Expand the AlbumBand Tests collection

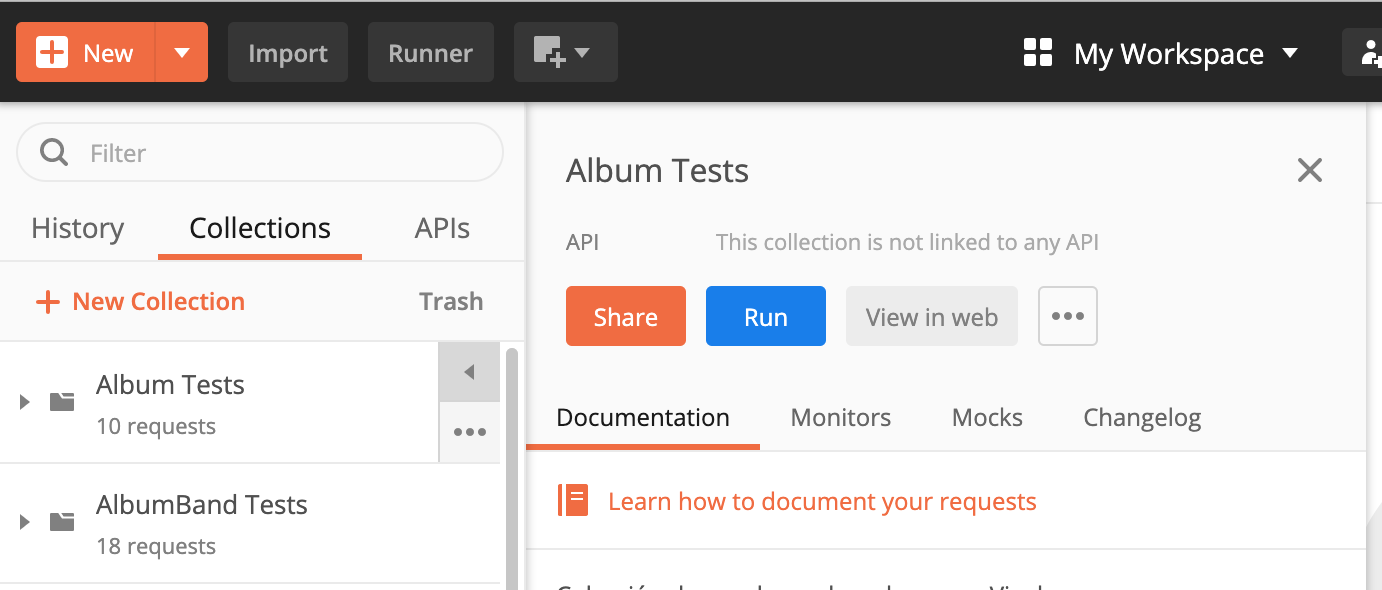(x=25, y=522)
